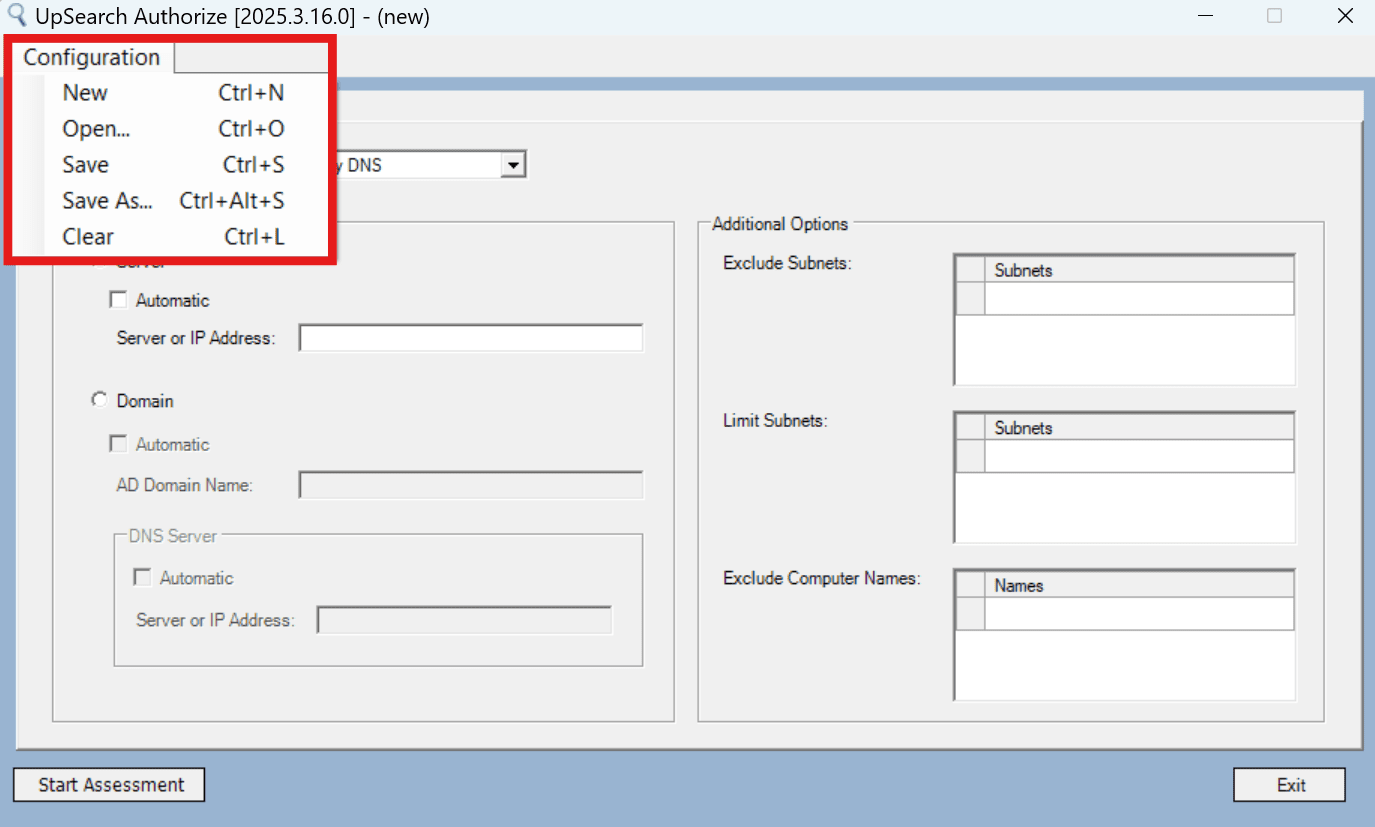
Task: Choose Open... to load a configuration
Action: tap(95, 128)
